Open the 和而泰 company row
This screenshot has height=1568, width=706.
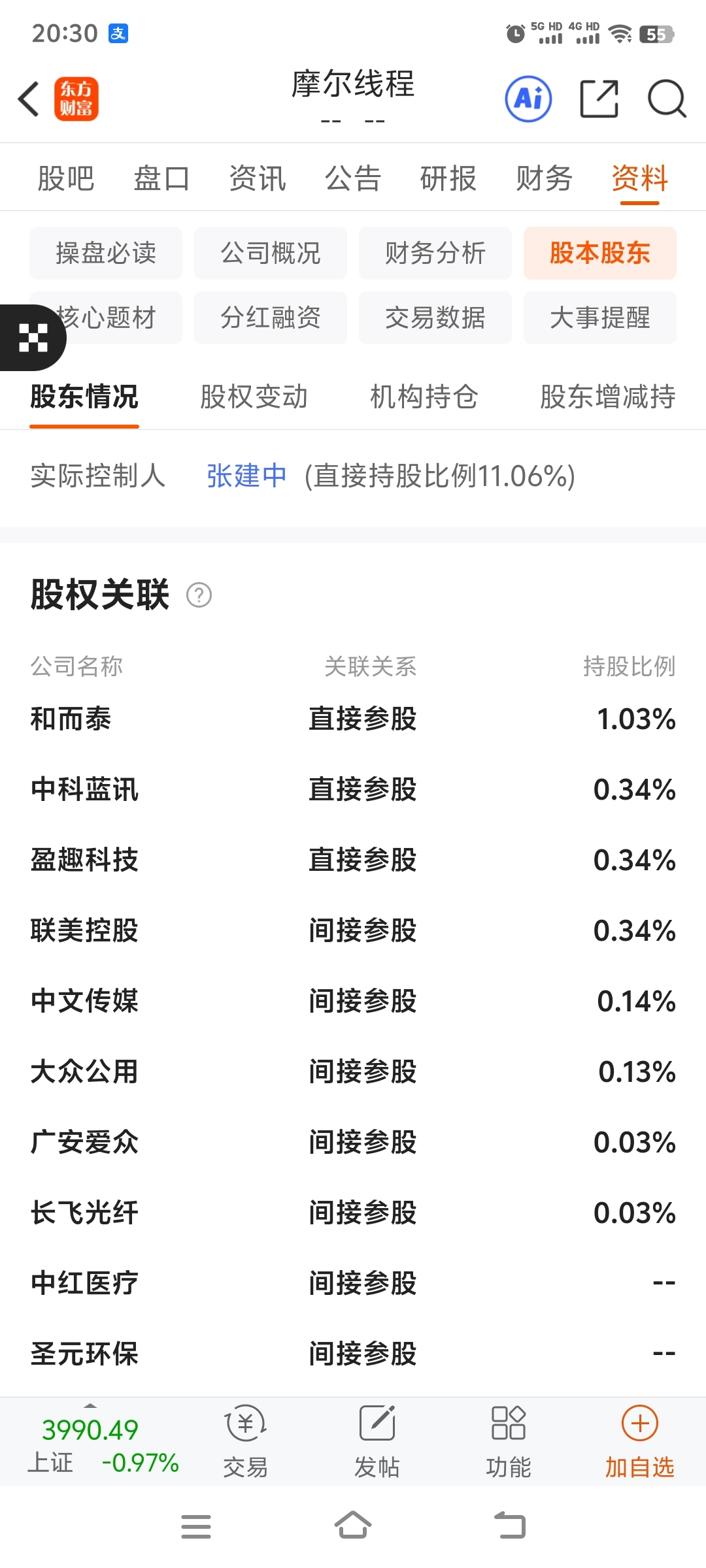pyautogui.click(x=71, y=719)
